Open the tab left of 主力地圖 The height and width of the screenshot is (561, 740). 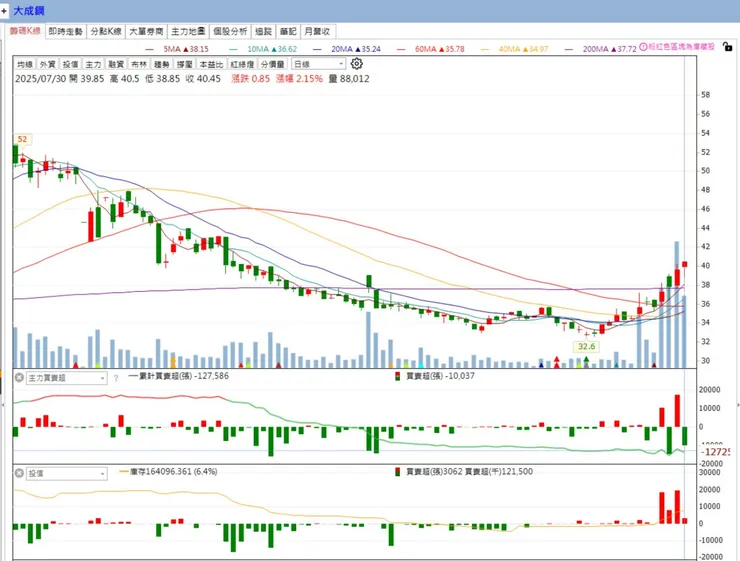[146, 32]
